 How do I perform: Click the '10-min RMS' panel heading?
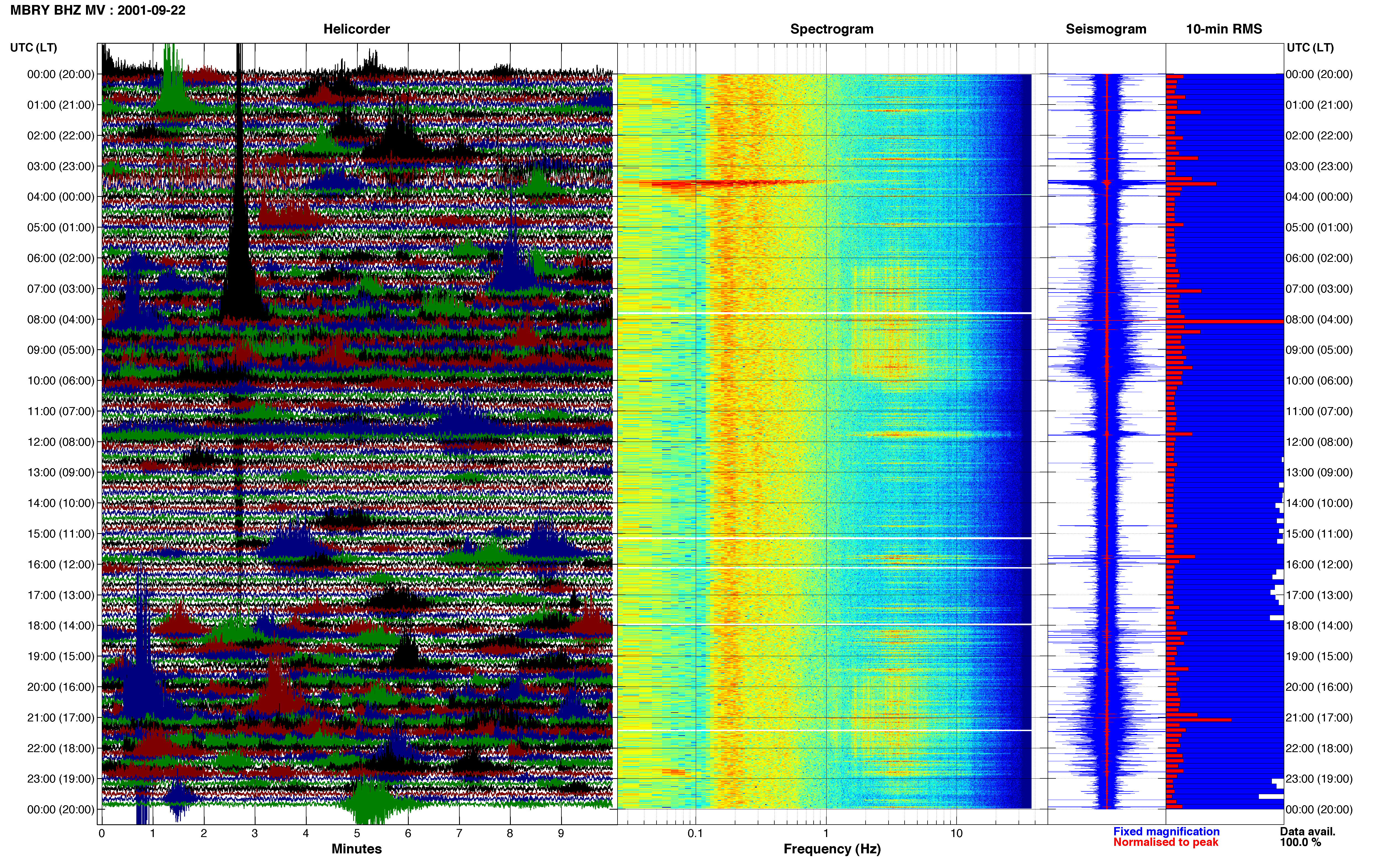click(x=1224, y=29)
